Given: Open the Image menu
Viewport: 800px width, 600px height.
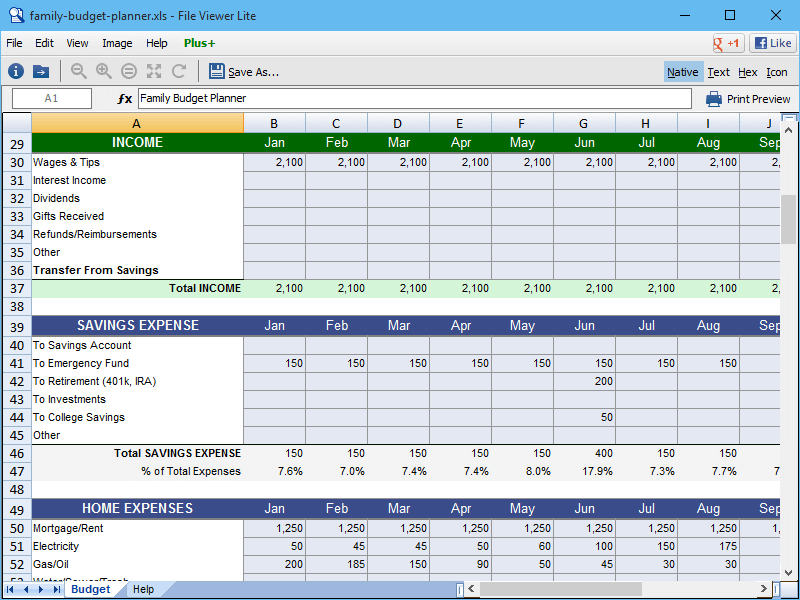Looking at the screenshot, I should click(117, 43).
